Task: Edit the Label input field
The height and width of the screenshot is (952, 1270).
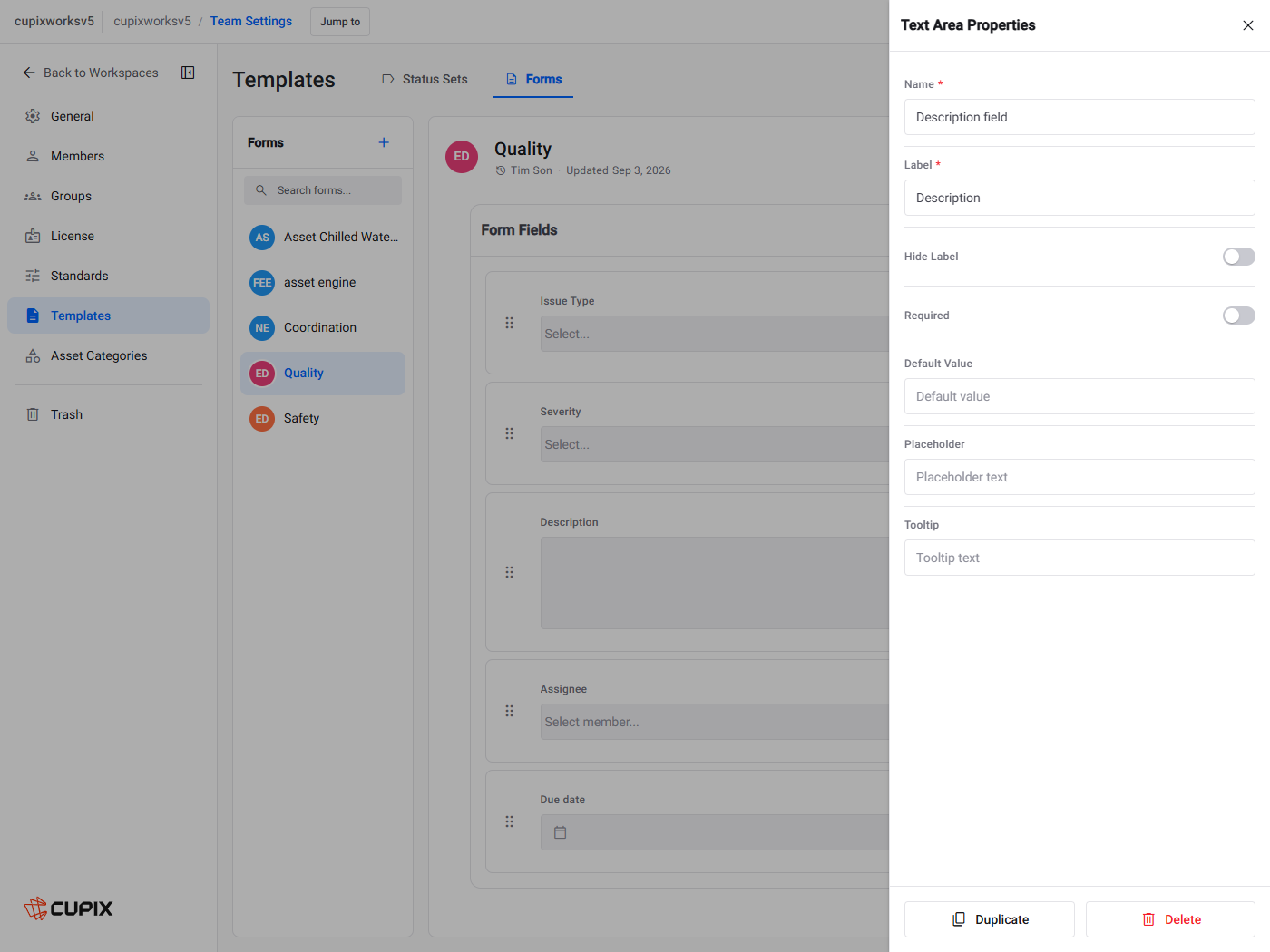Action: pyautogui.click(x=1079, y=198)
